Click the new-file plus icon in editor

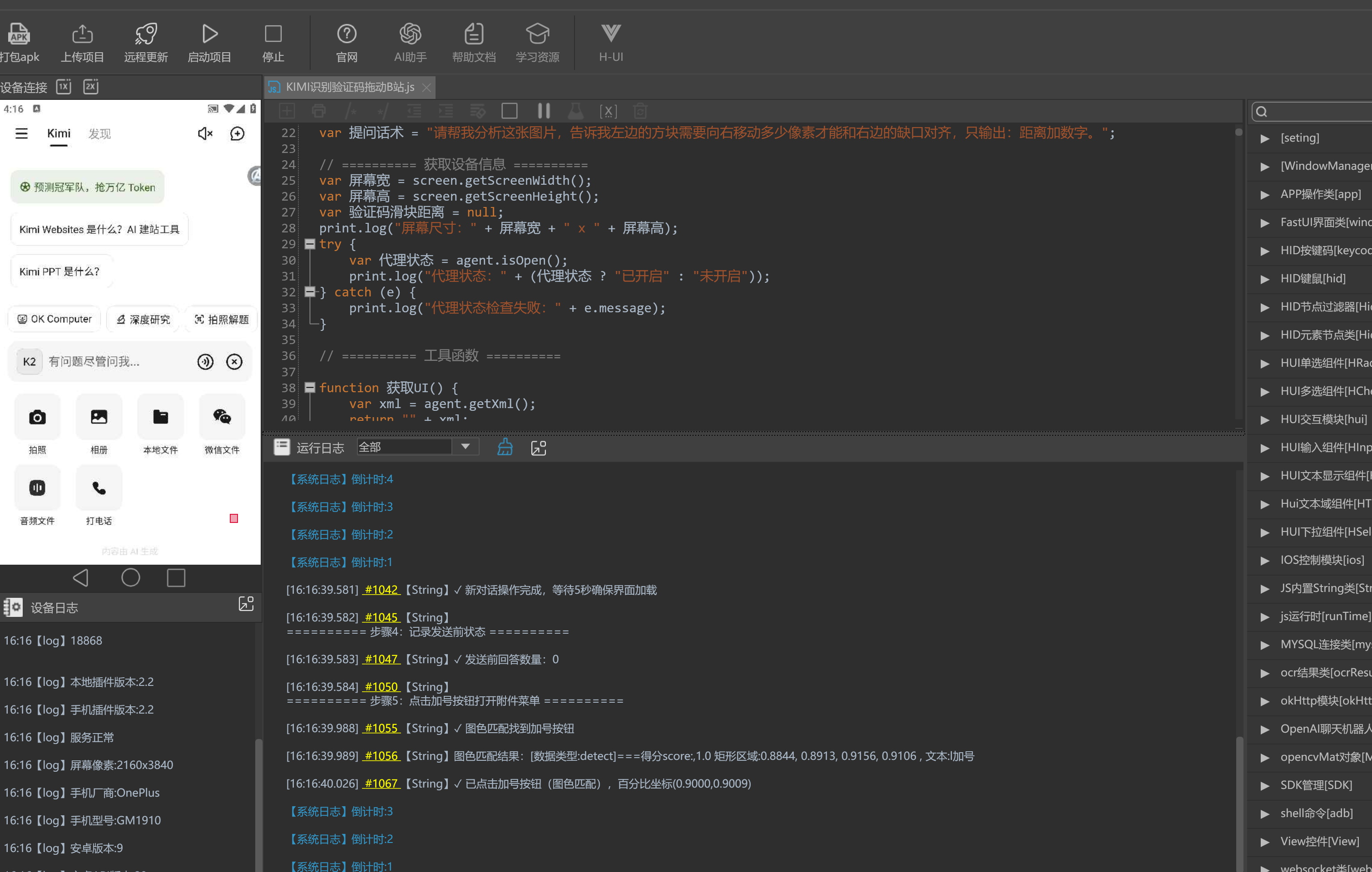(287, 110)
